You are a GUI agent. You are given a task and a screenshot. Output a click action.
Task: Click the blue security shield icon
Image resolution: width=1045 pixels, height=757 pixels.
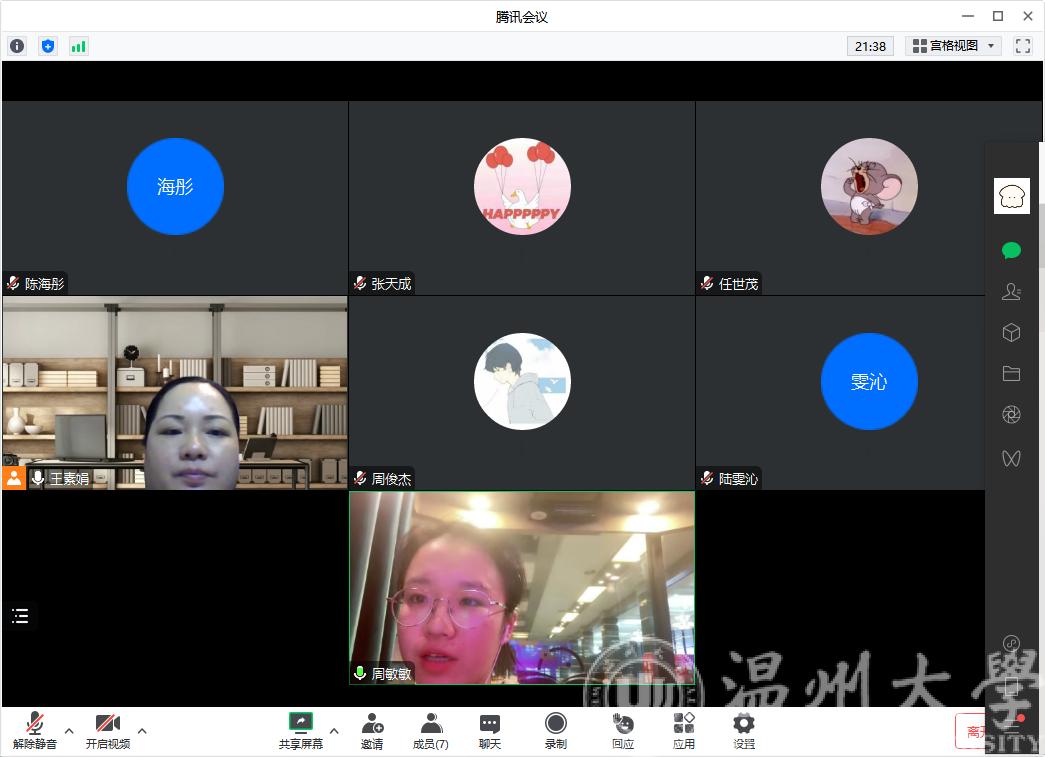click(x=48, y=46)
